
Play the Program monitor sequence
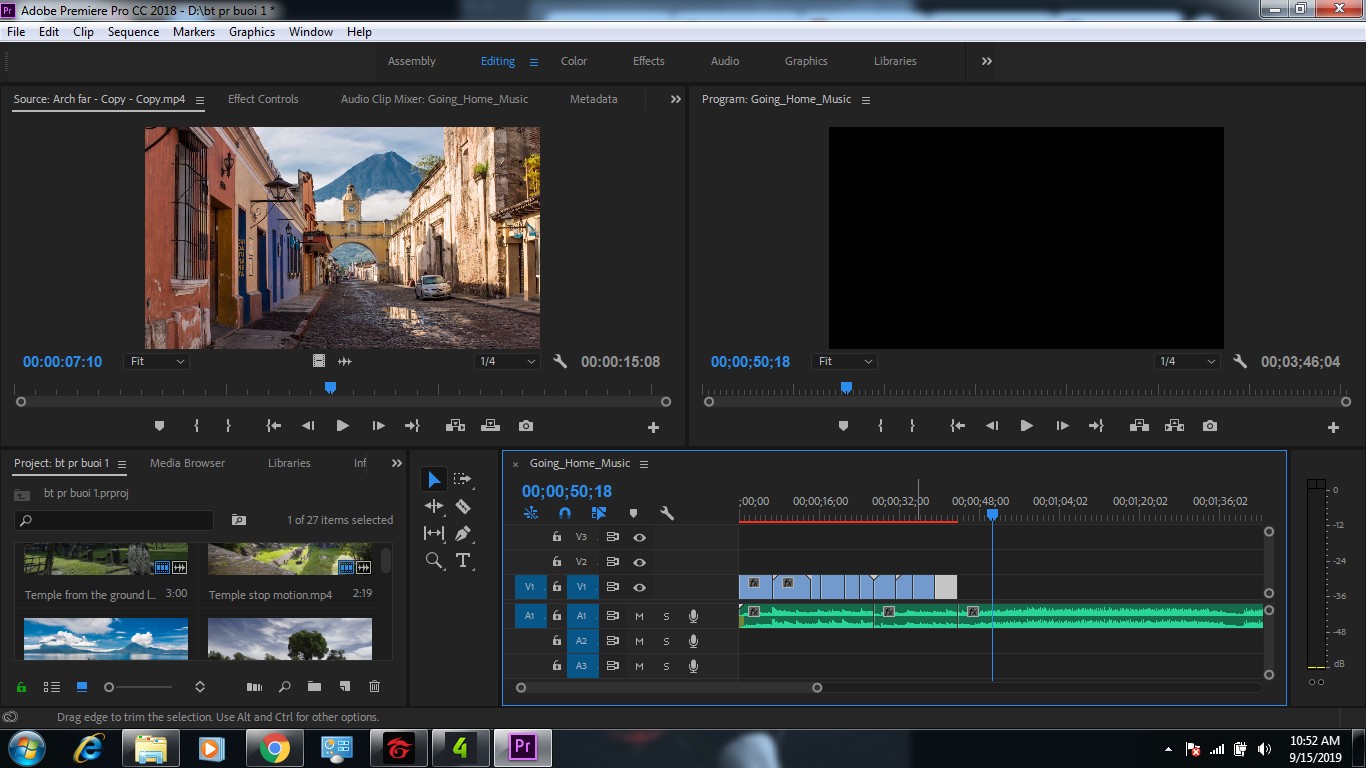point(1026,426)
